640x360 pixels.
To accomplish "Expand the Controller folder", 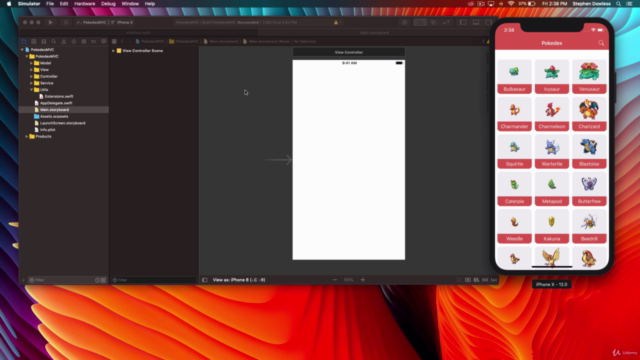I will tap(31, 76).
